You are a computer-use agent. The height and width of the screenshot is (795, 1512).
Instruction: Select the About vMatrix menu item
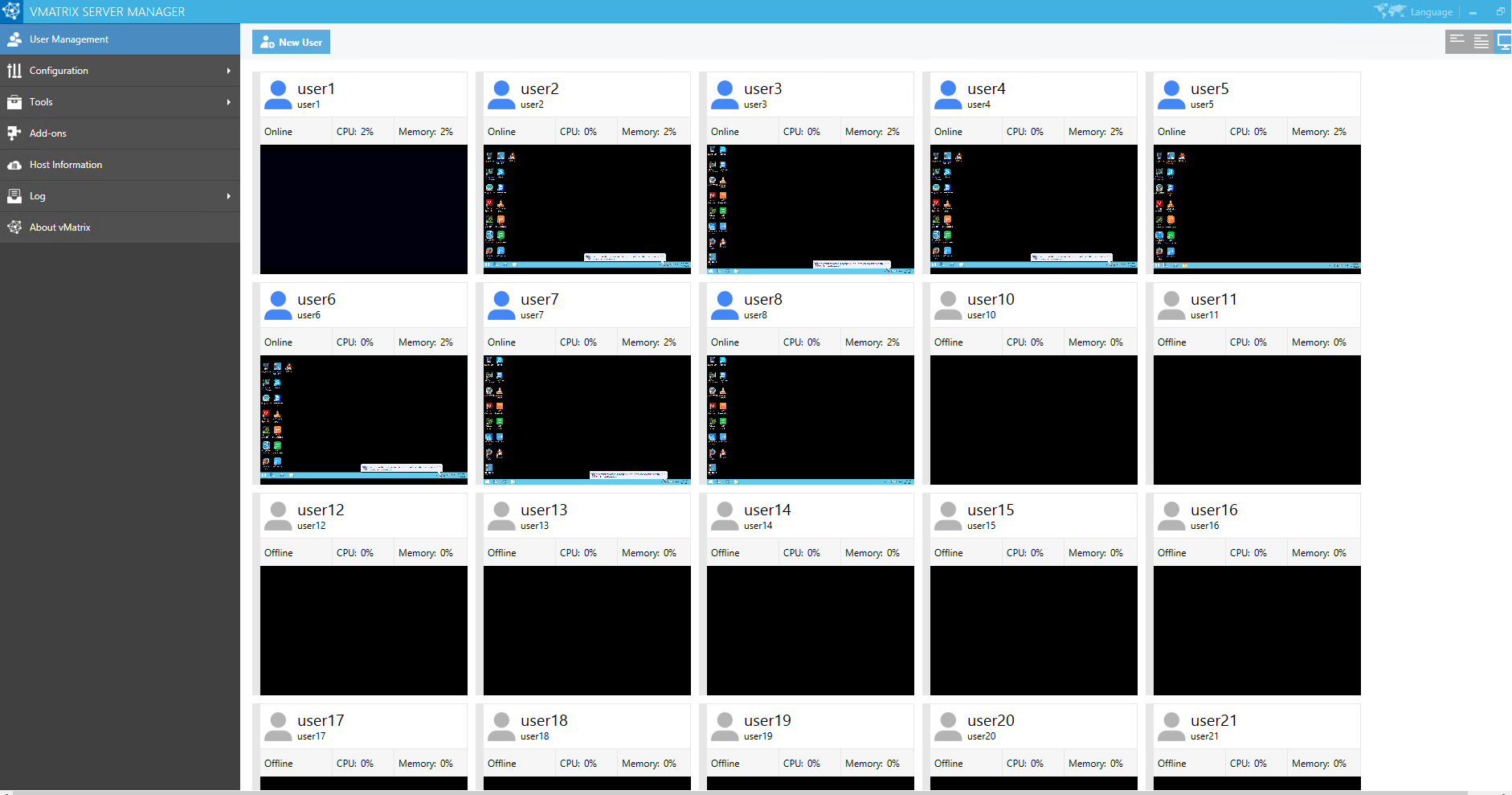point(59,227)
